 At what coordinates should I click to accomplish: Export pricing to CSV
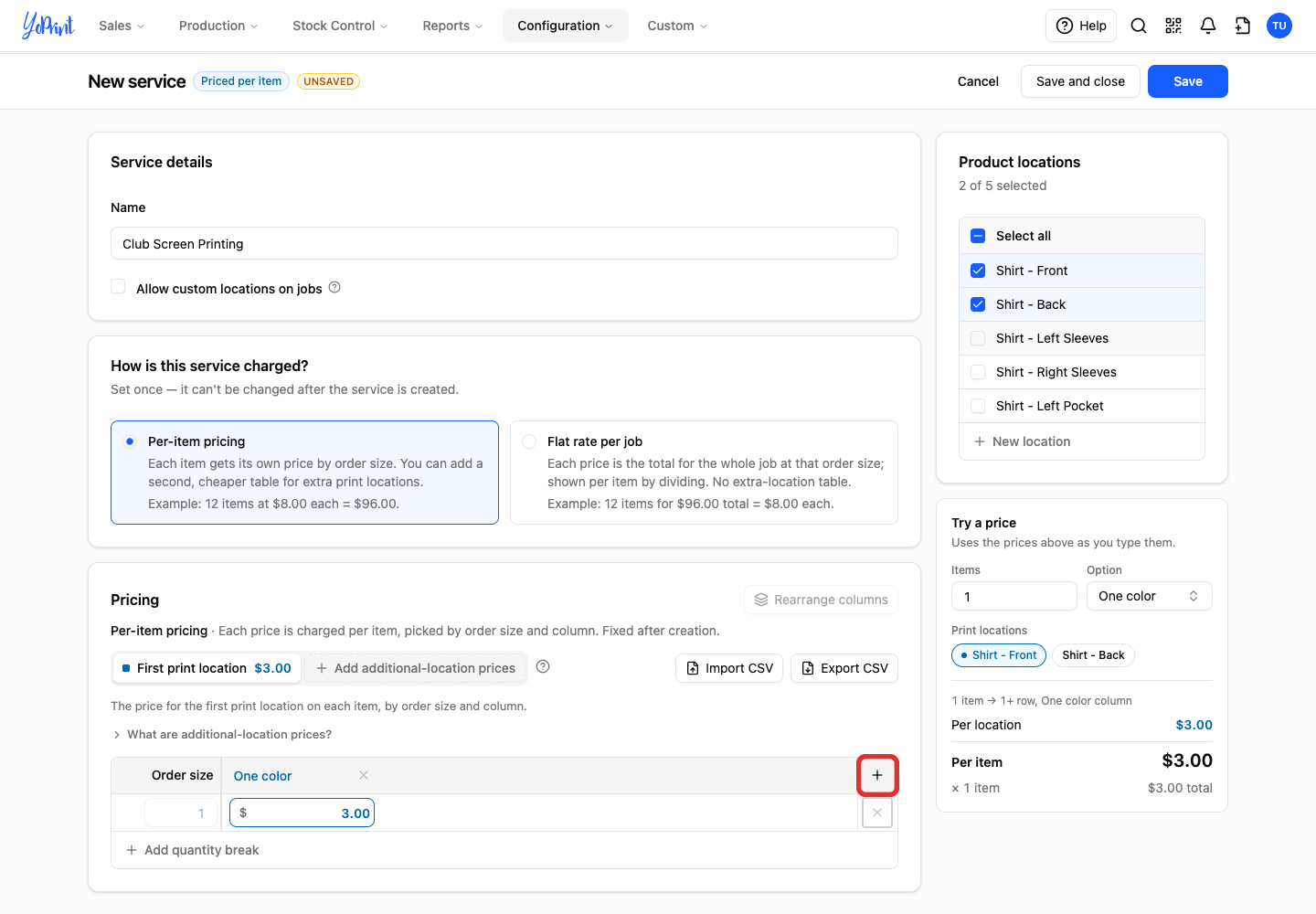tap(844, 668)
